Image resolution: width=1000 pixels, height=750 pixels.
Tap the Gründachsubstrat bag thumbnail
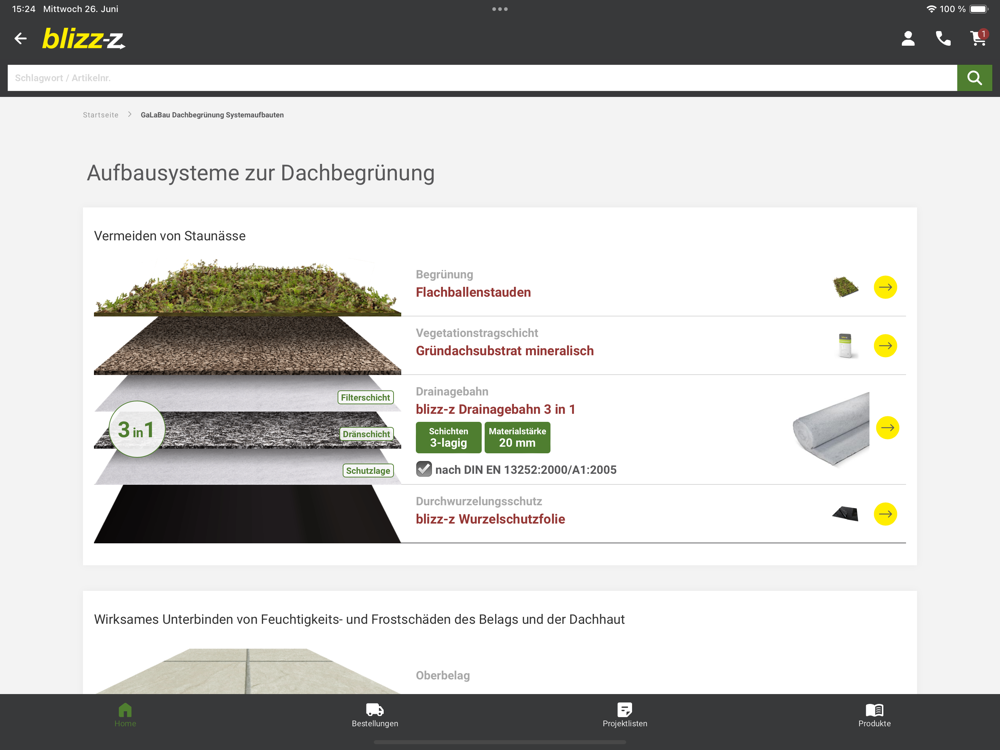click(846, 346)
